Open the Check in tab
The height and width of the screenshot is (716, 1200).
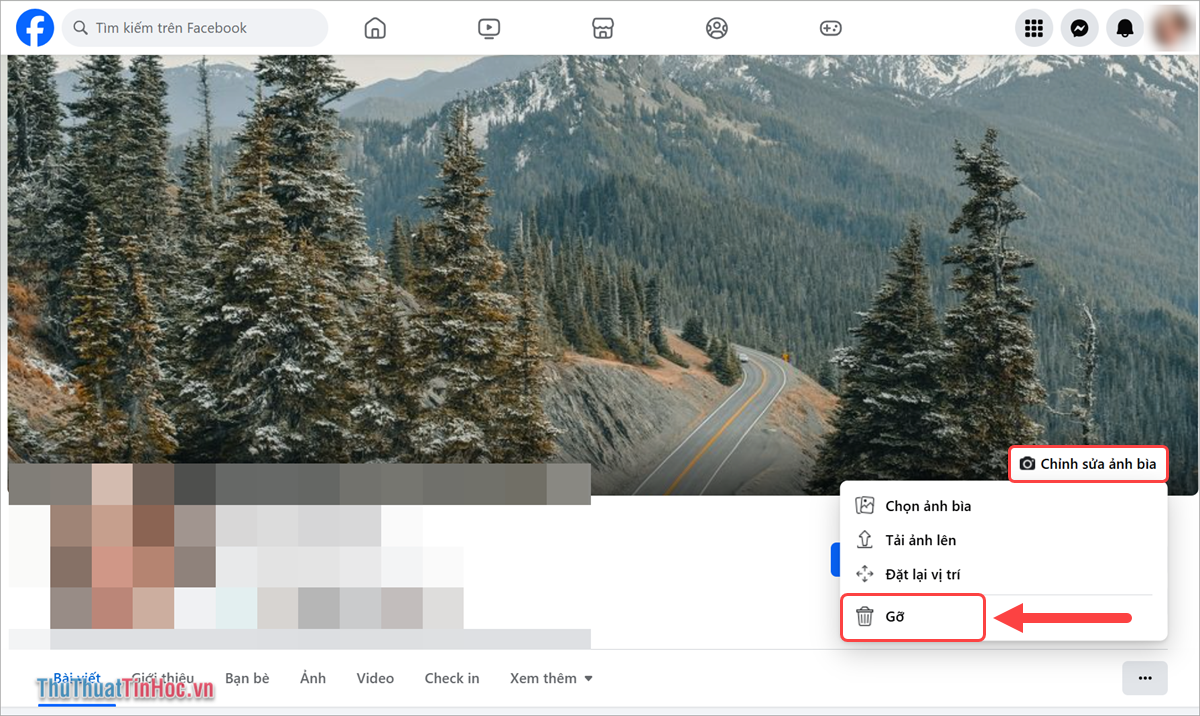tap(451, 678)
